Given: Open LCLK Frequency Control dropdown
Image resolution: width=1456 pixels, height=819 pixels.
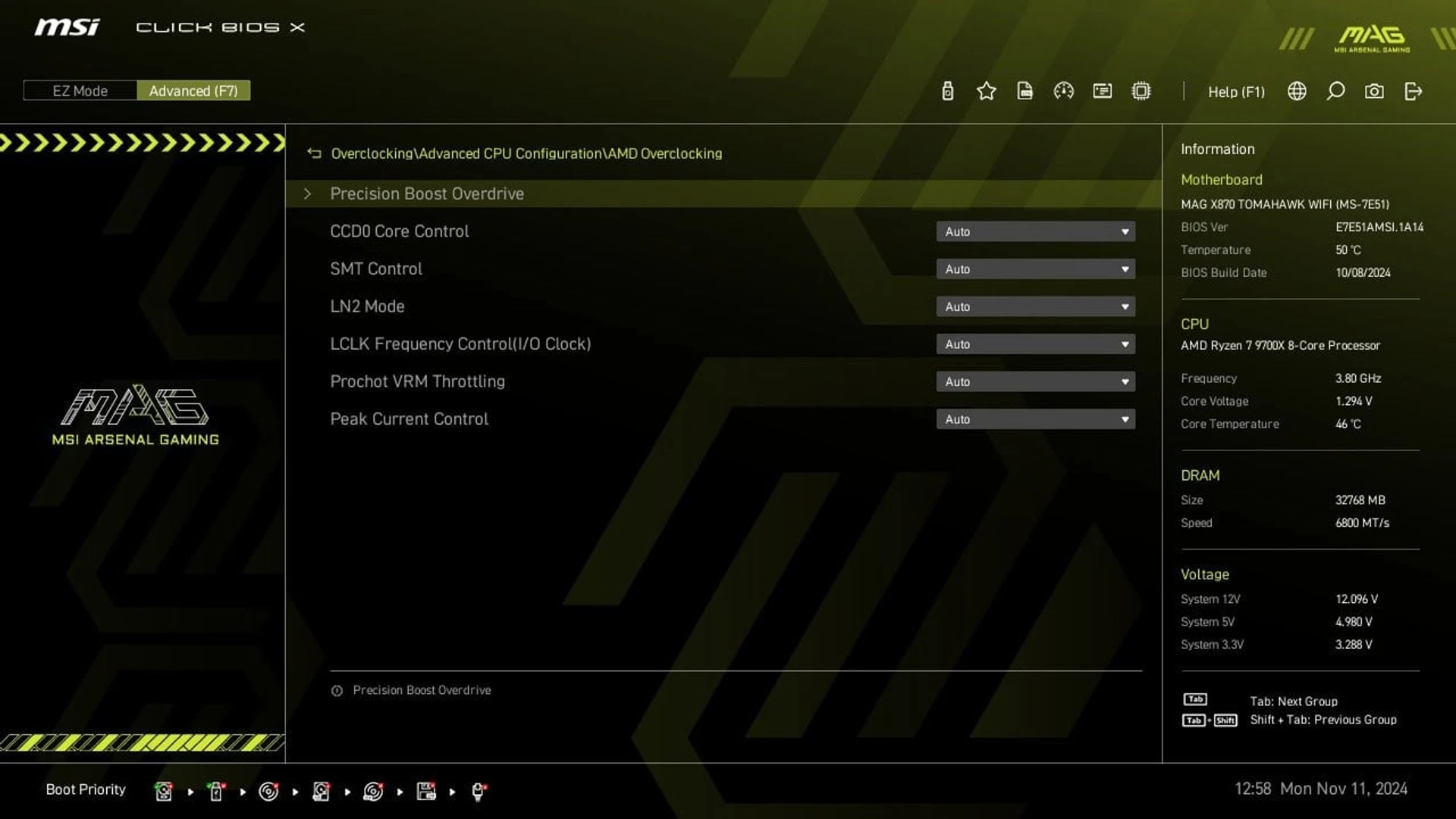Looking at the screenshot, I should (x=1035, y=344).
